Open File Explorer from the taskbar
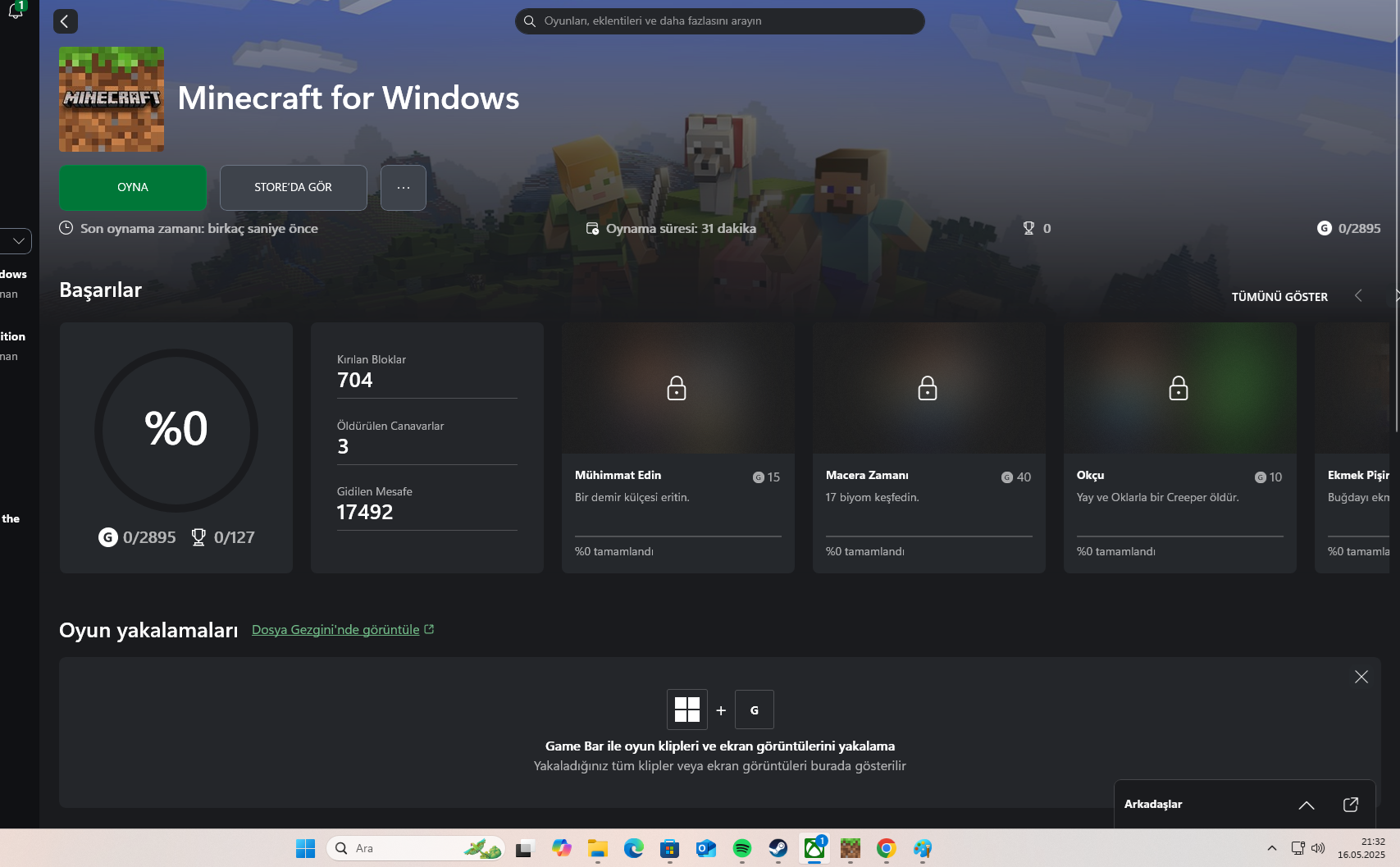Viewport: 1400px width, 867px height. pyautogui.click(x=598, y=848)
